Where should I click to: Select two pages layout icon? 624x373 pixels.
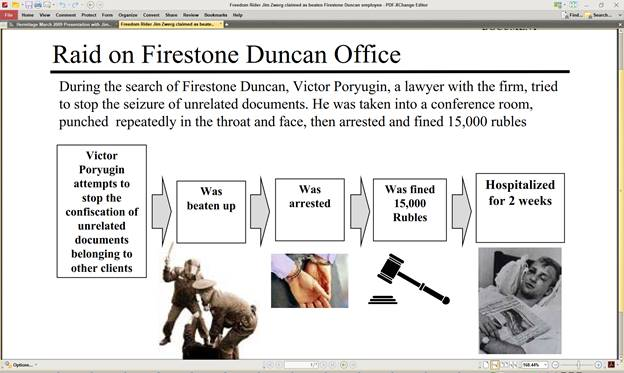point(505,365)
